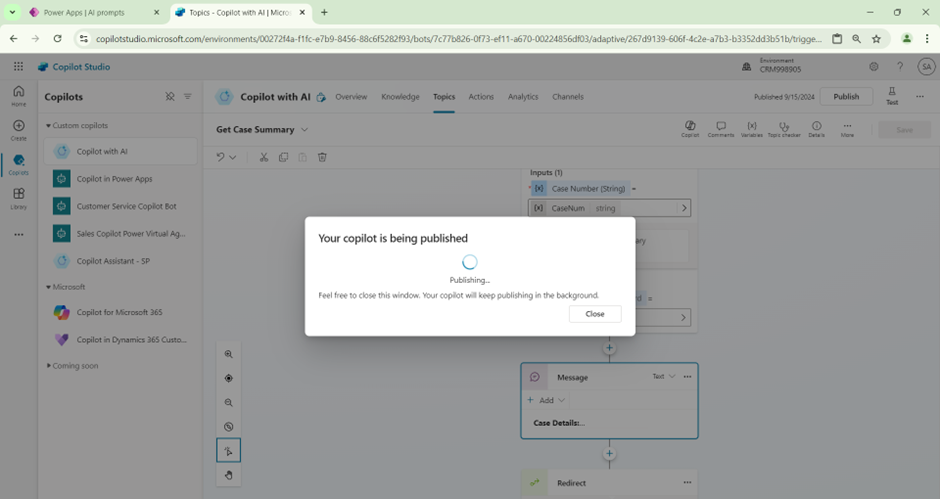940x499 pixels.
Task: Expand the Add dropdown in Message node
Action: 547,400
